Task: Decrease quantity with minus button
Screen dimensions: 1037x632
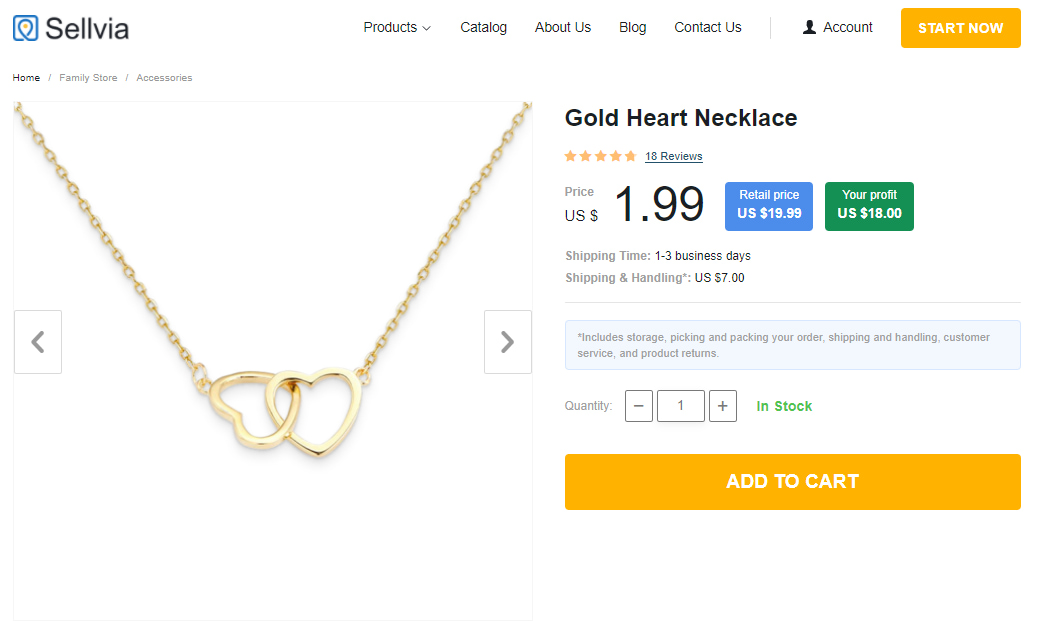Action: click(x=639, y=406)
